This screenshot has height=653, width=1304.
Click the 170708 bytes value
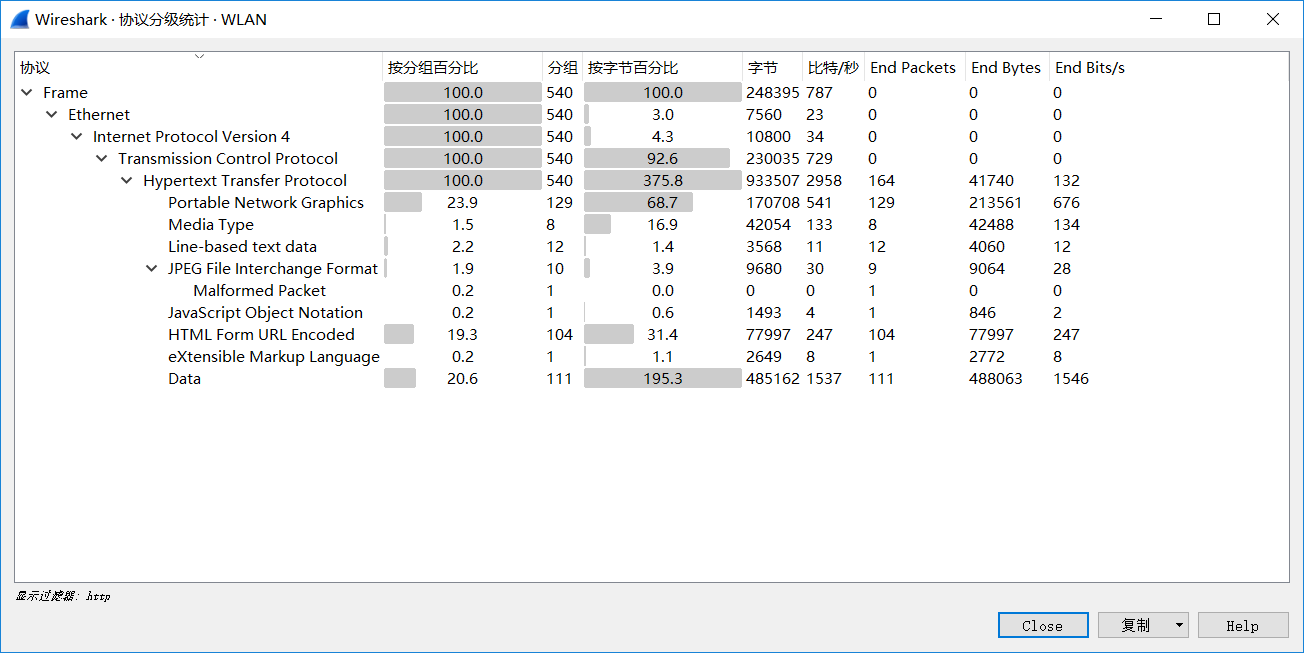tap(773, 202)
